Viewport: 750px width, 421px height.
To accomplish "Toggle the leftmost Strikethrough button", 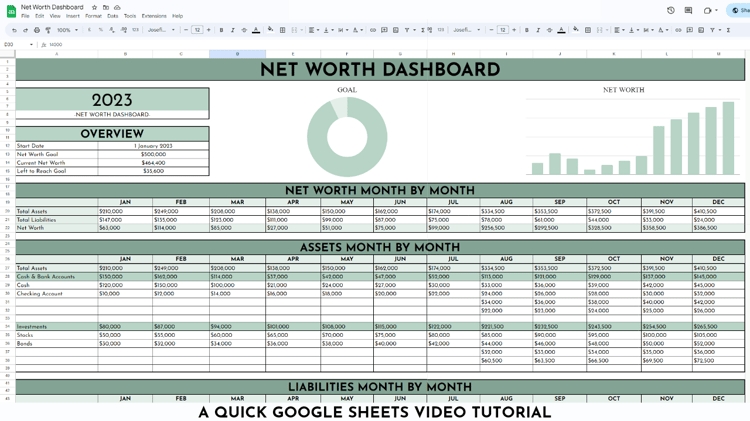I will pyautogui.click(x=244, y=30).
